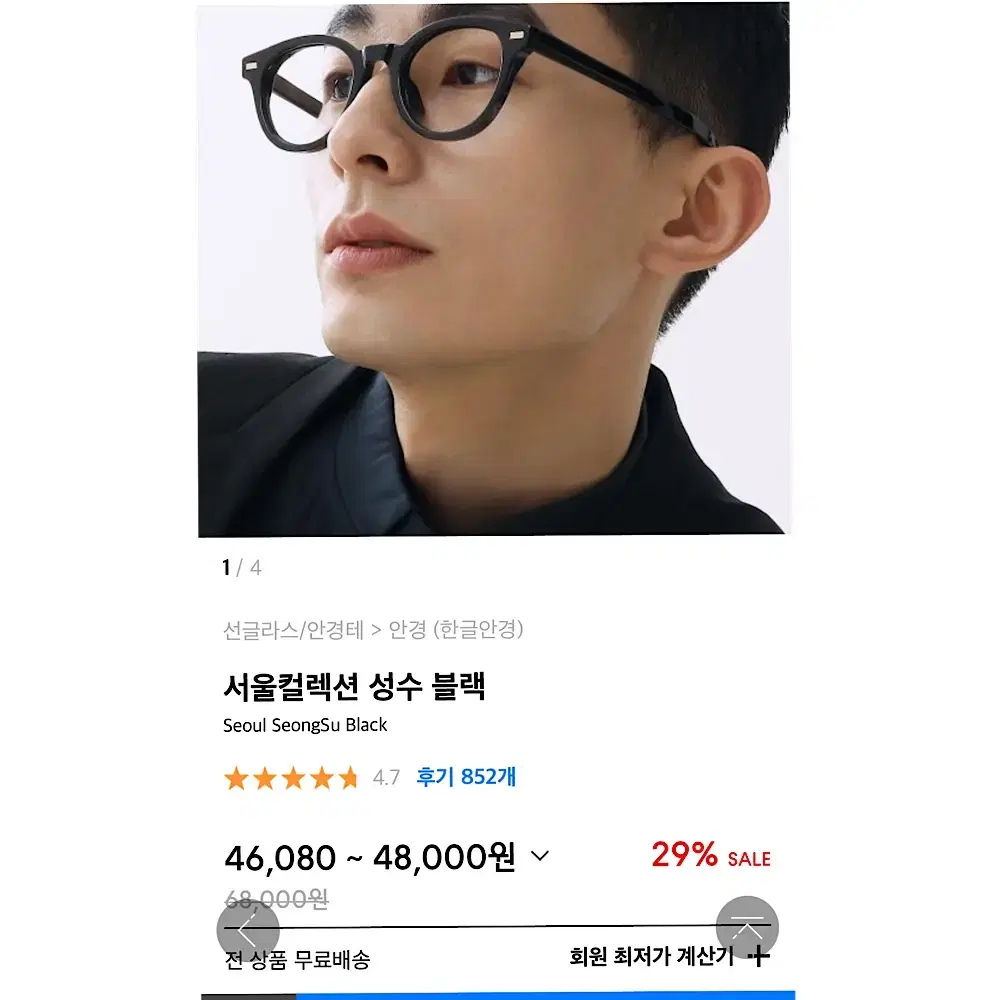Tap the gray back arrow circle button

coord(248,931)
